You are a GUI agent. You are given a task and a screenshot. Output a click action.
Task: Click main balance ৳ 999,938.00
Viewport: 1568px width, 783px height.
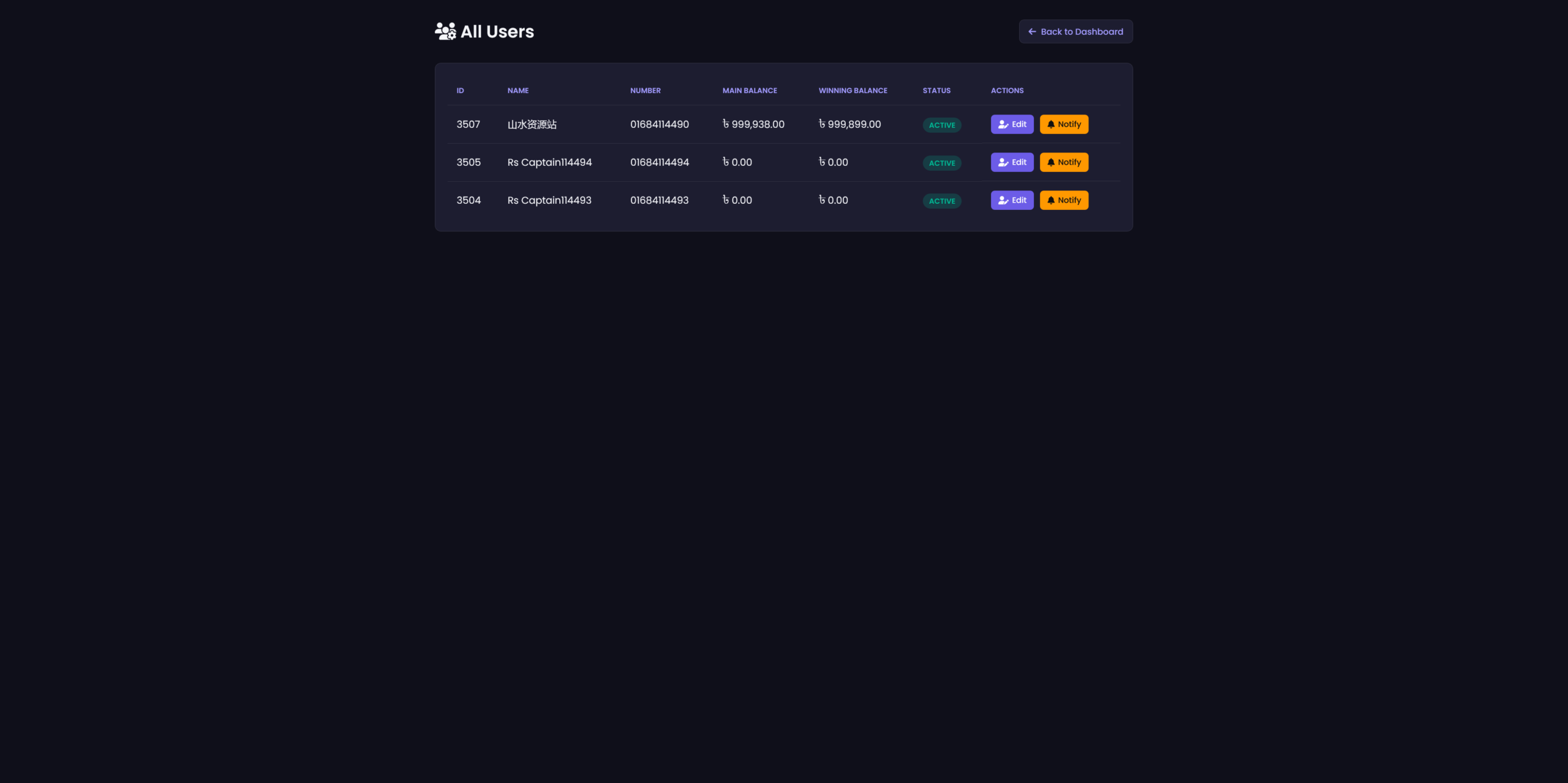[753, 124]
